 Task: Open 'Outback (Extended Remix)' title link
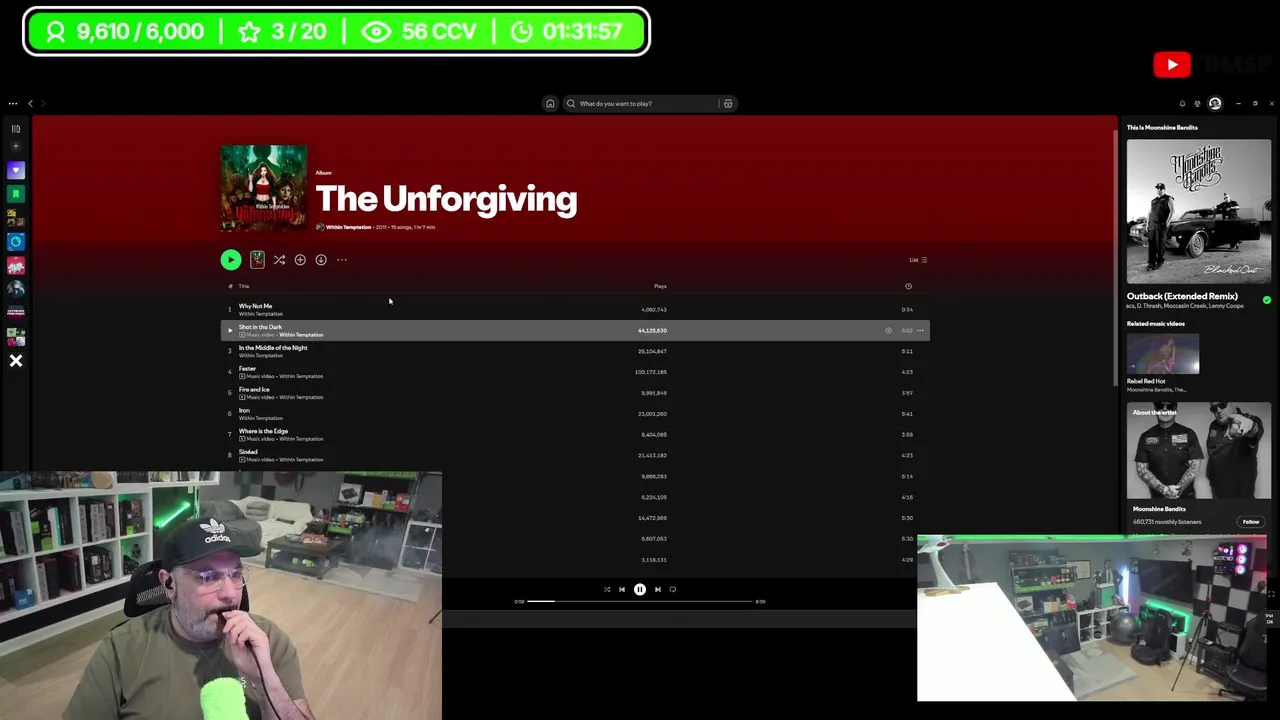pyautogui.click(x=1182, y=297)
